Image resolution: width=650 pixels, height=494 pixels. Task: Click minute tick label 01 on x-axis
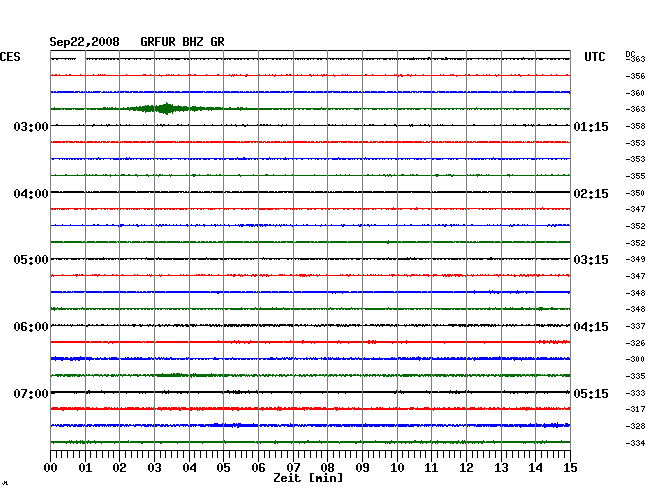pyautogui.click(x=85, y=467)
